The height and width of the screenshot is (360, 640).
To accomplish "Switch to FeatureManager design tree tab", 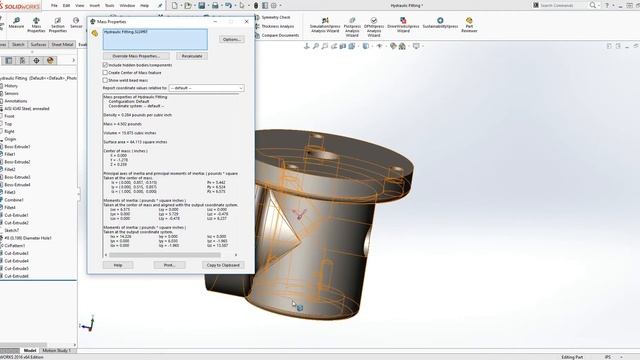I will tap(9, 60).
